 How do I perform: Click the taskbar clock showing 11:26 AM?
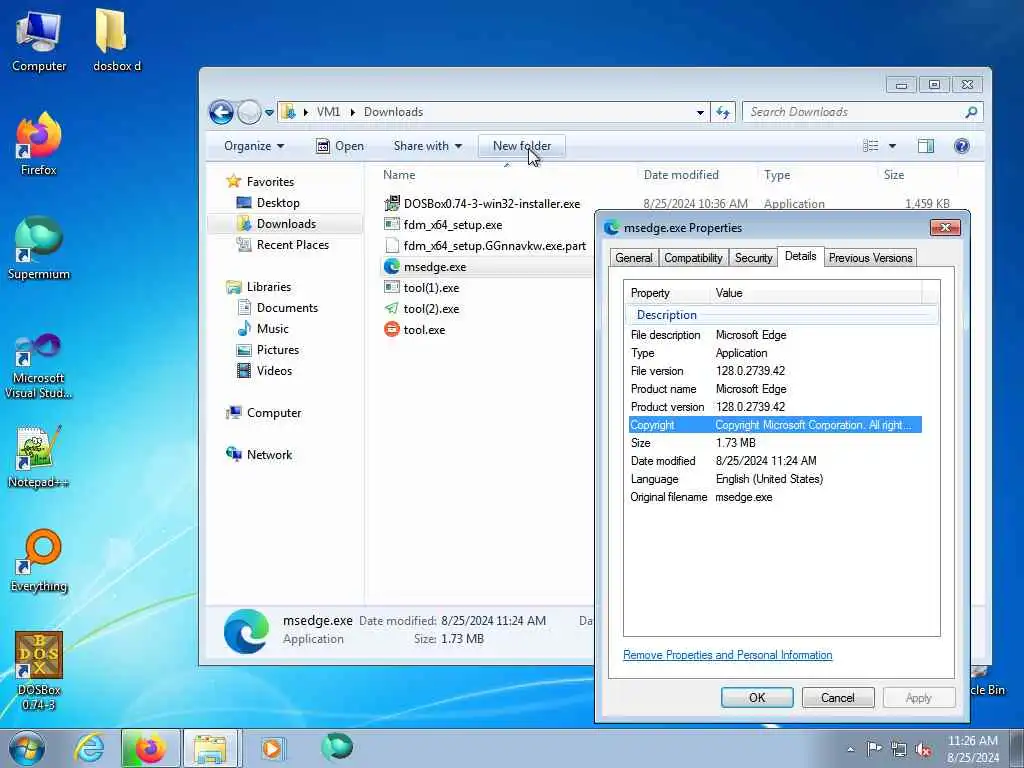972,749
